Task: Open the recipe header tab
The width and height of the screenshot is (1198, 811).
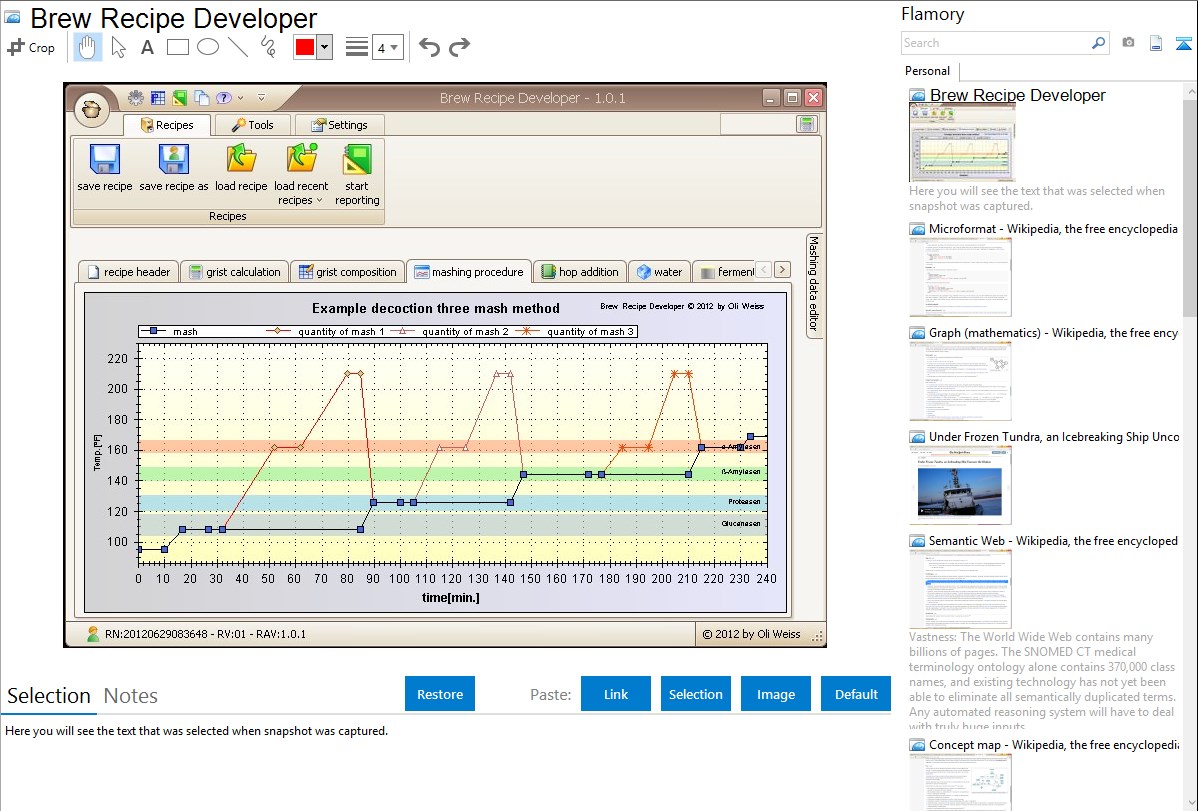Action: point(128,272)
